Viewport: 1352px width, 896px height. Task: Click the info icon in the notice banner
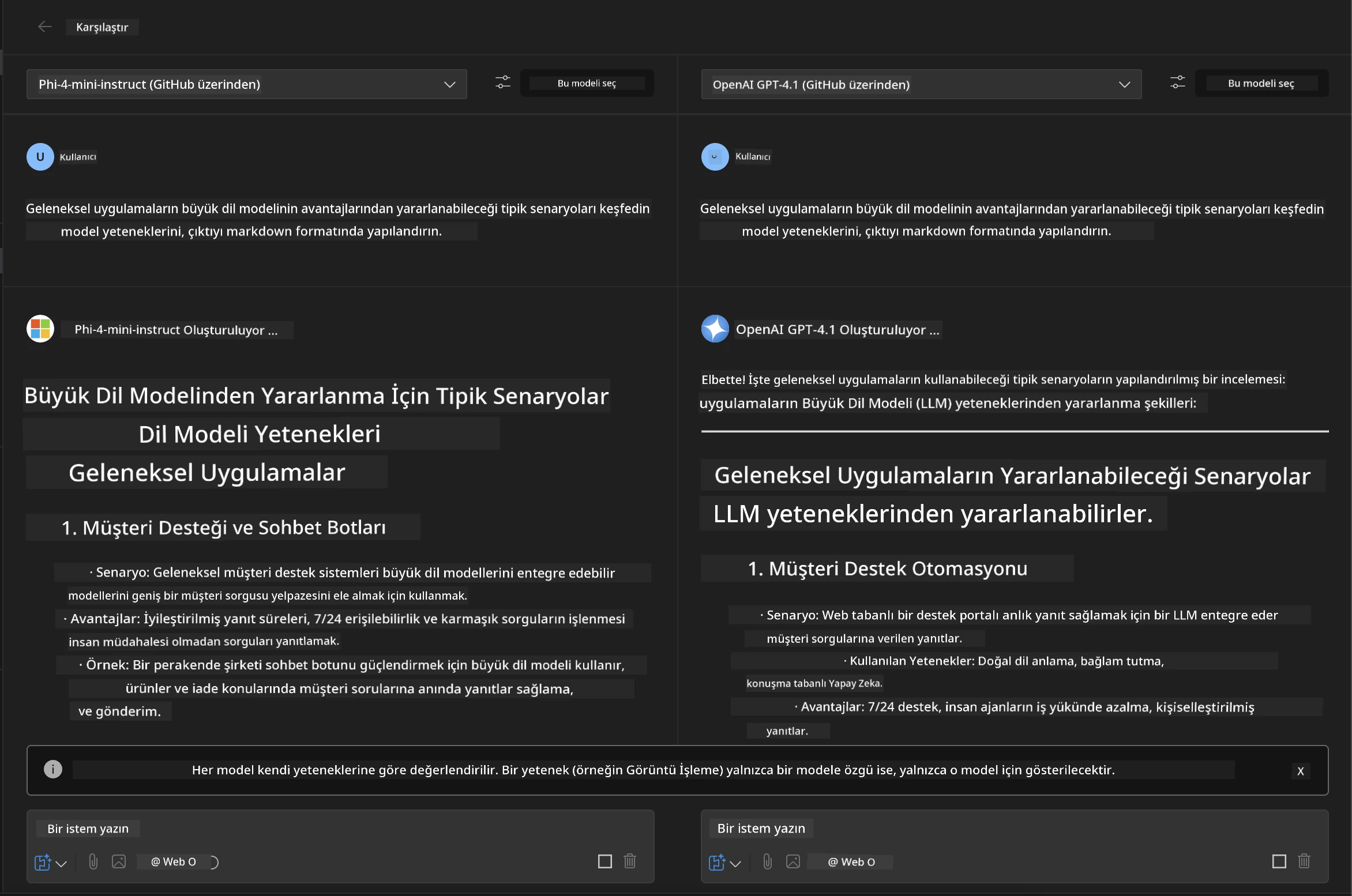click(53, 769)
